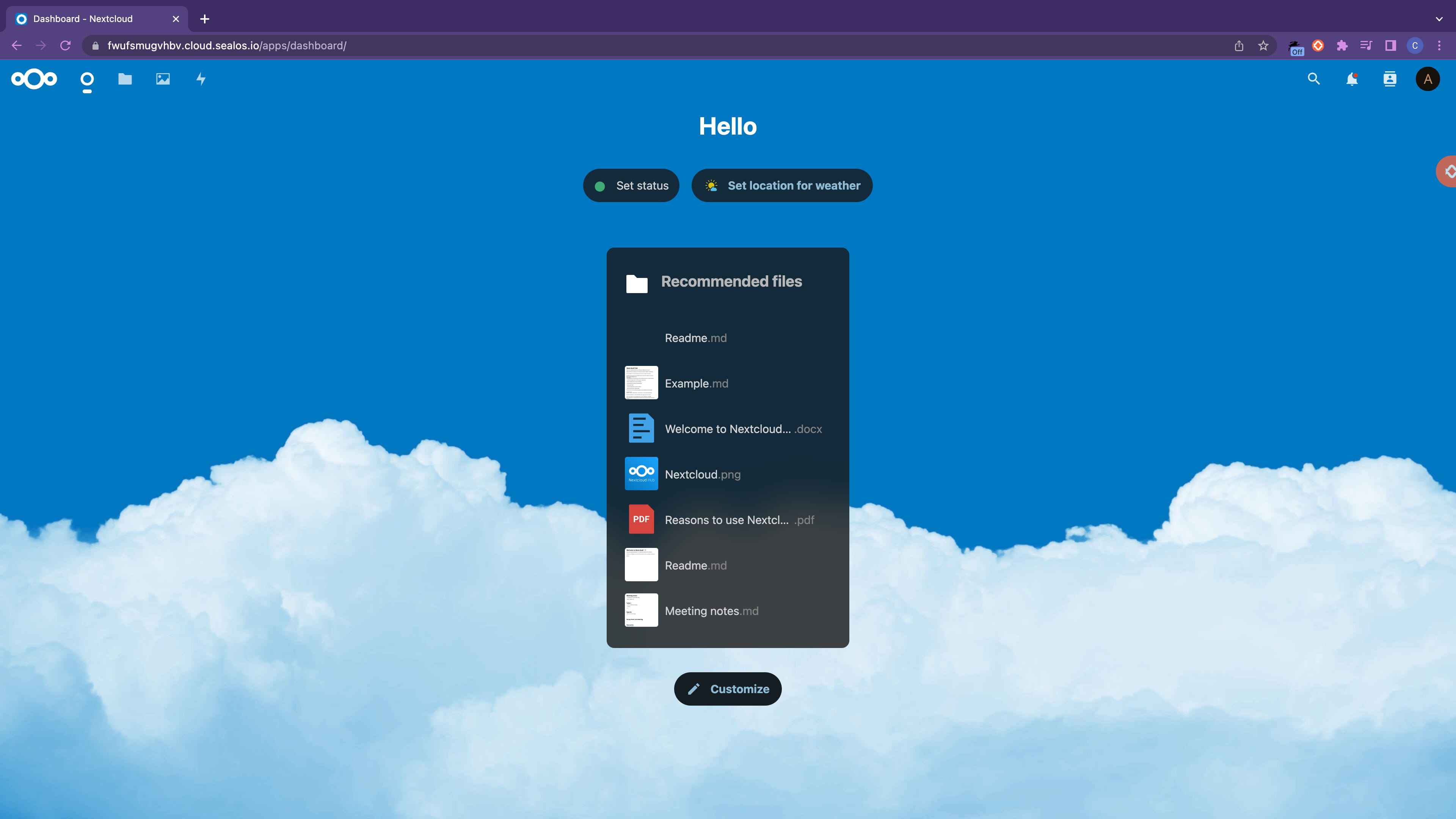Click the Set status button
Screen dimensions: 1456x819
click(x=631, y=185)
